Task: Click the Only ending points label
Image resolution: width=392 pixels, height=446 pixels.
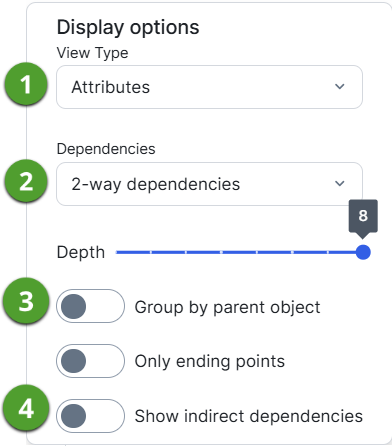Action: point(210,362)
